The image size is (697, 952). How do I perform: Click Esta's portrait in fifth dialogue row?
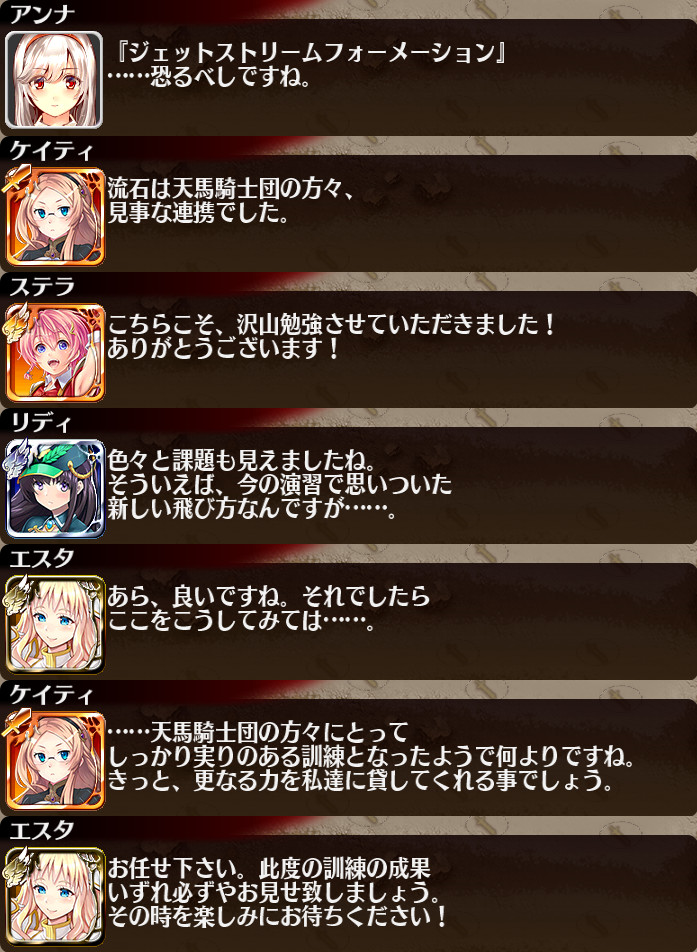54,624
